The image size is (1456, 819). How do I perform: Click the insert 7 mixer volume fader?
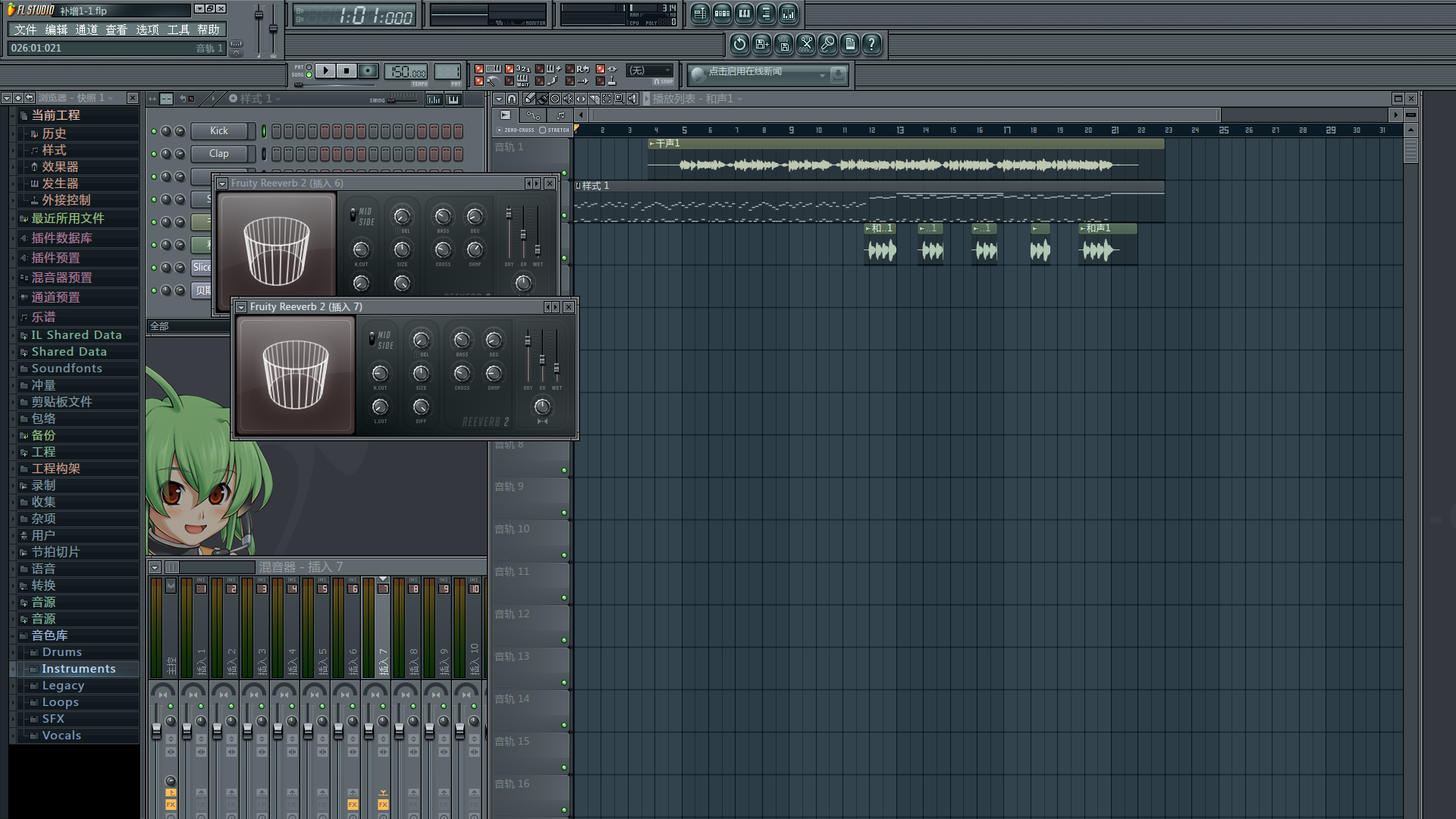(369, 730)
